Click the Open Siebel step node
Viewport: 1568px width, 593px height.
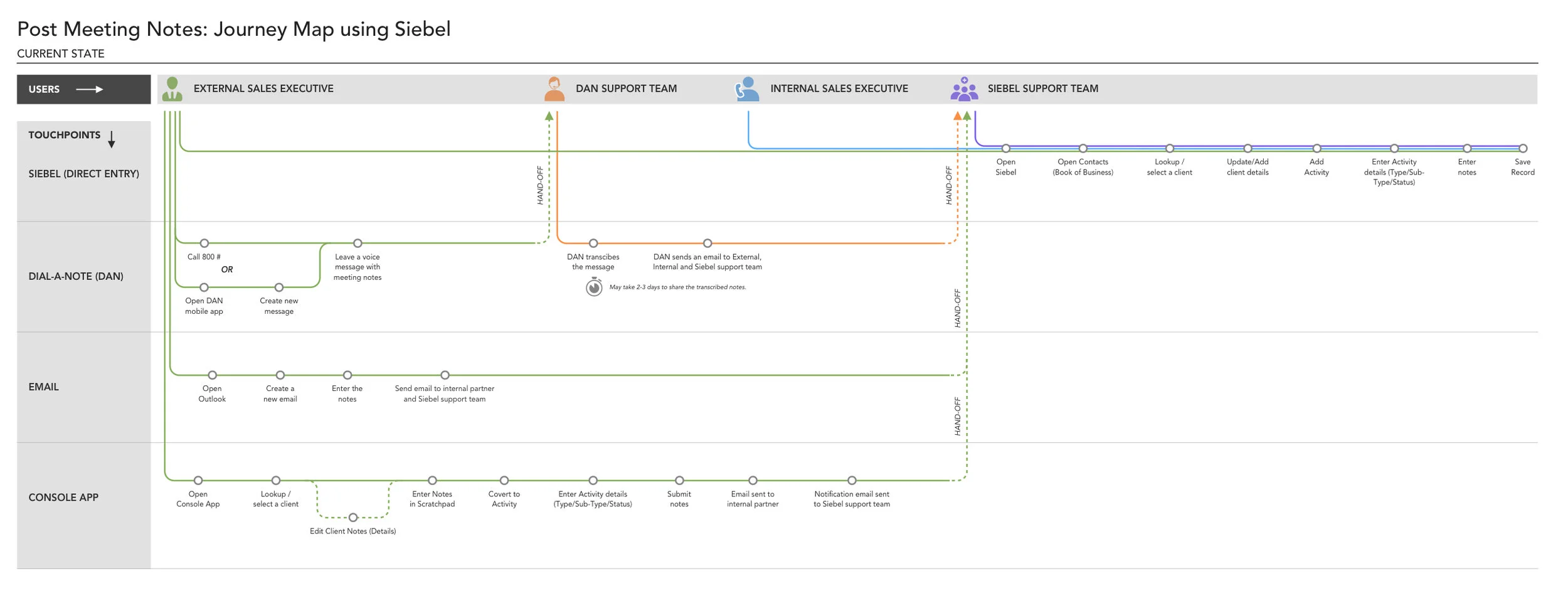coord(1006,149)
